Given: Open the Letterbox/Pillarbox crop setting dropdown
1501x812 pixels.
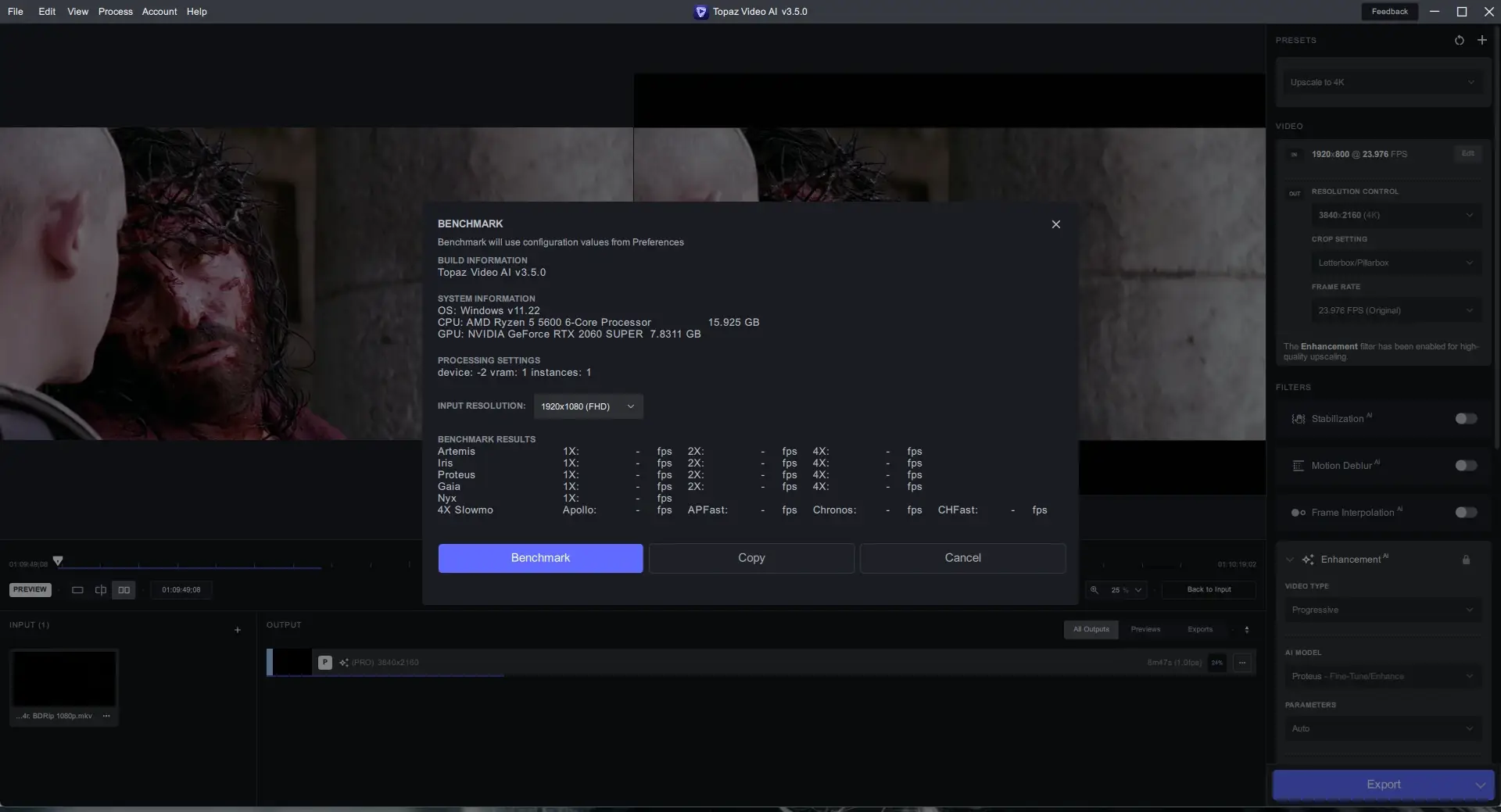Looking at the screenshot, I should click(x=1395, y=263).
